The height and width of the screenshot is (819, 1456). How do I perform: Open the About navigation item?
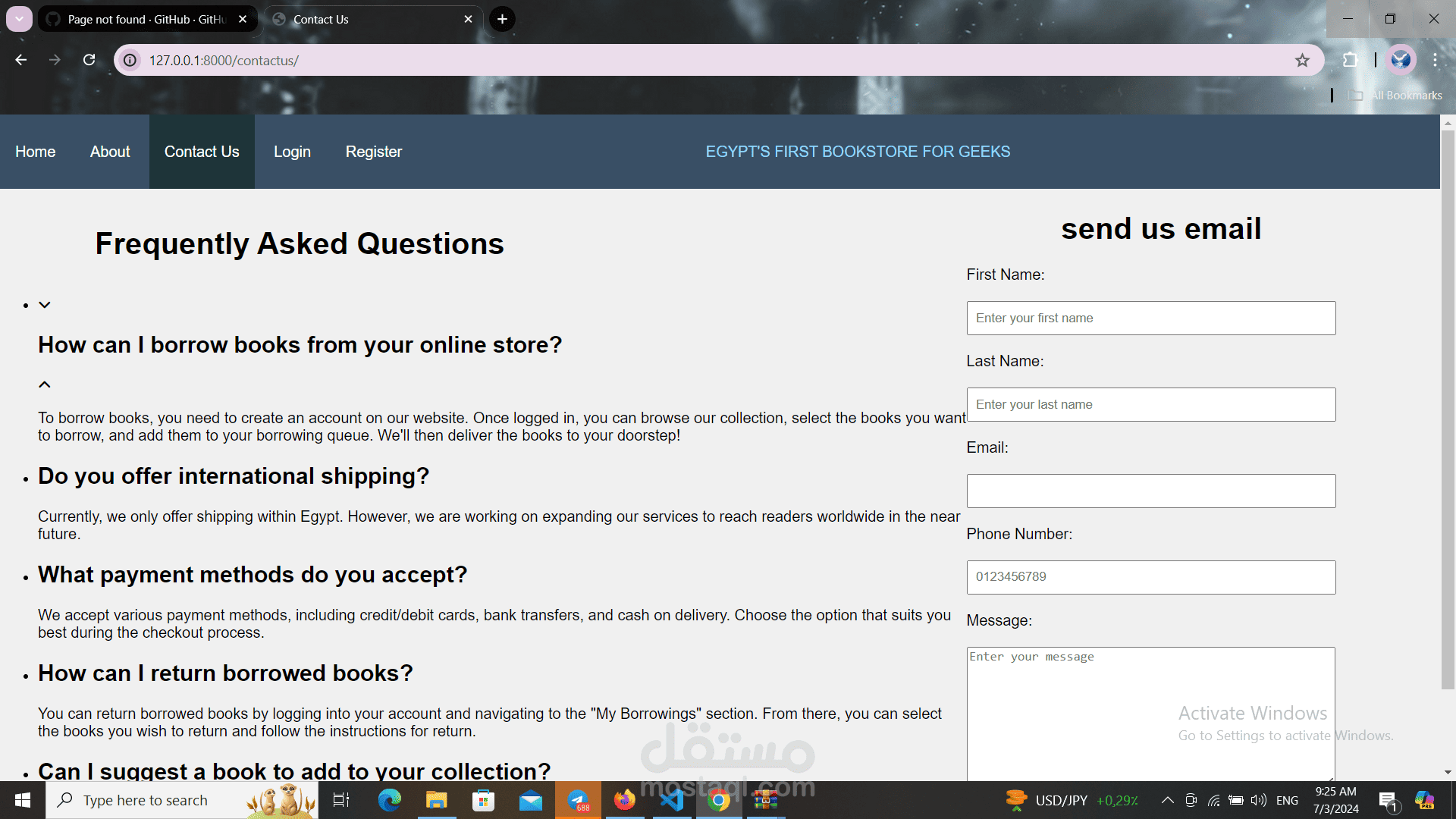[110, 152]
